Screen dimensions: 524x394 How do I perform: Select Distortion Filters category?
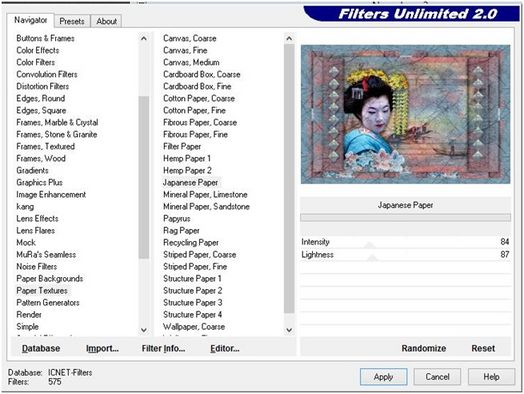pos(43,87)
